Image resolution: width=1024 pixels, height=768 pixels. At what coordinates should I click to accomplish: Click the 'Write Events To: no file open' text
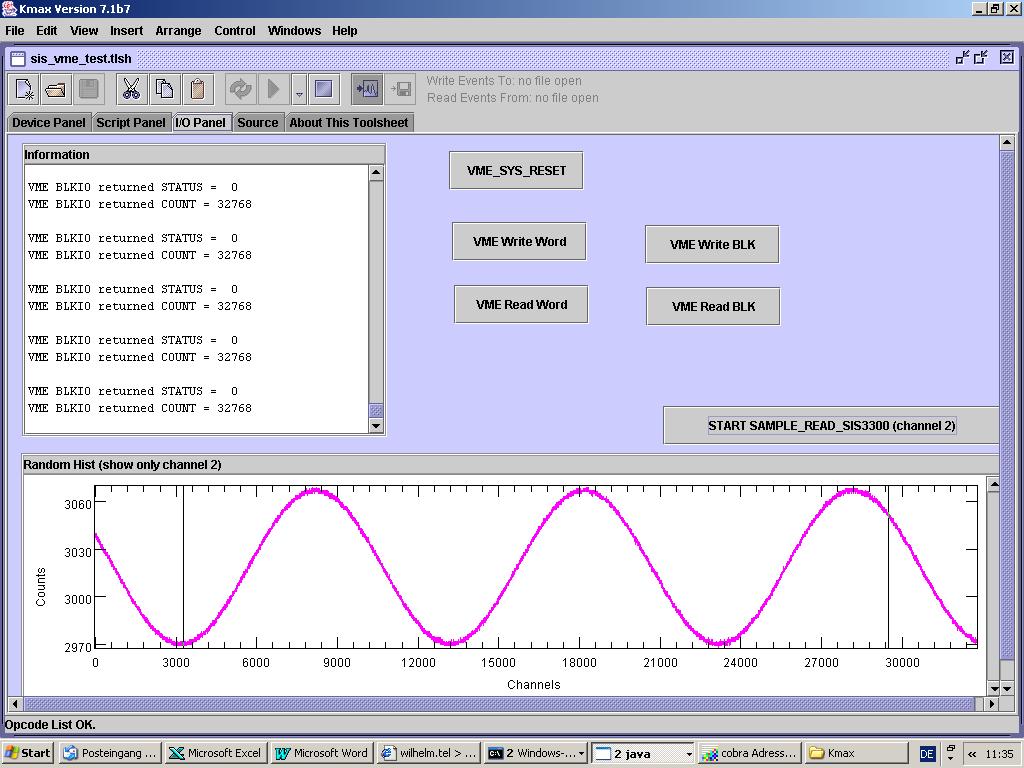click(x=504, y=81)
